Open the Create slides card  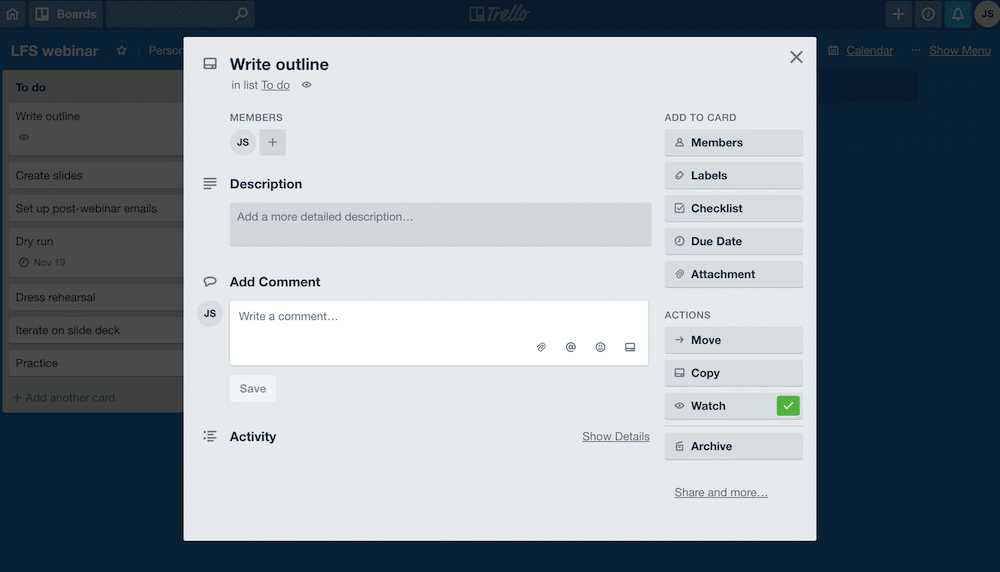96,175
